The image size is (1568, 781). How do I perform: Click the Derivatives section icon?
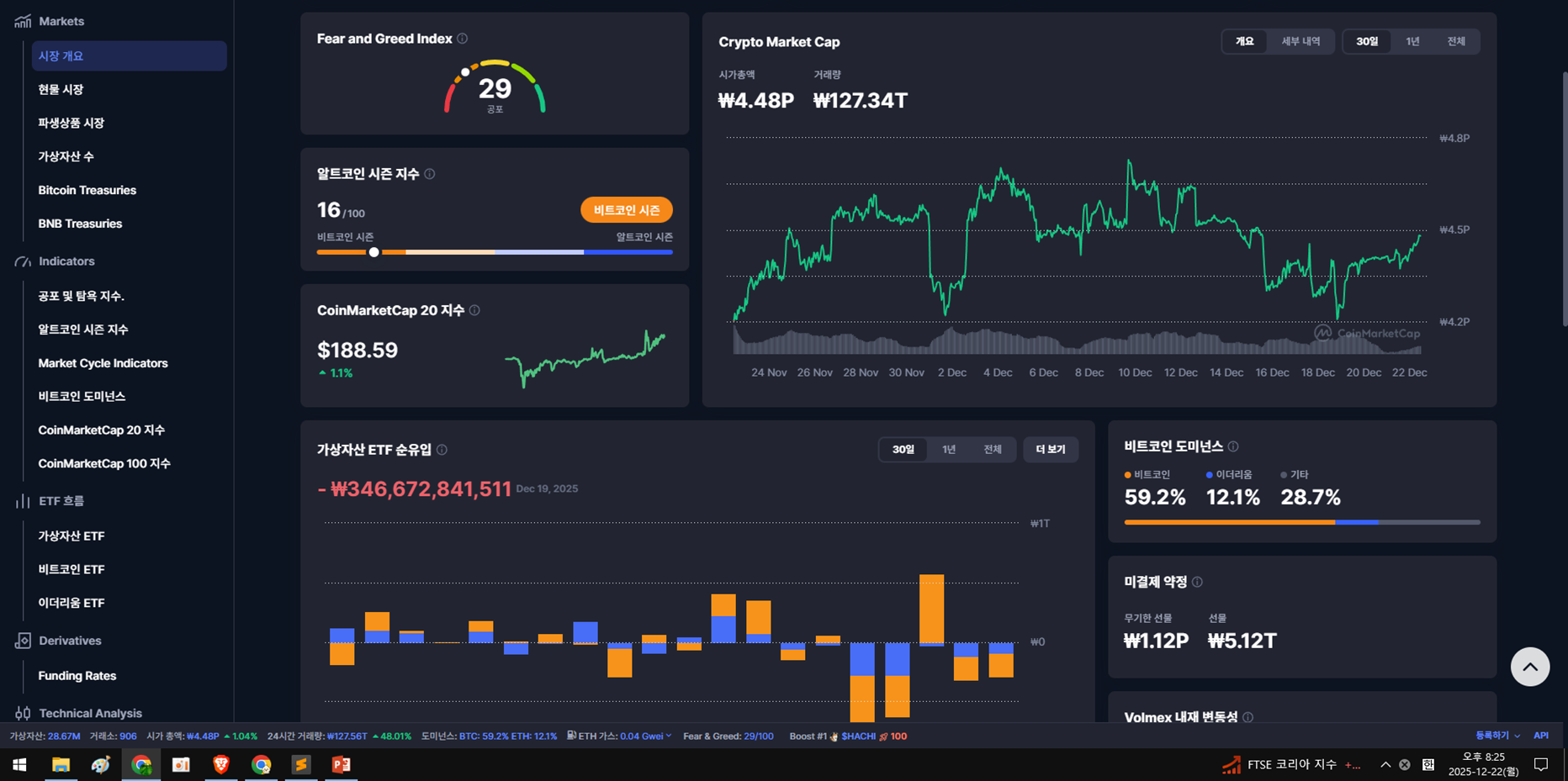[23, 641]
